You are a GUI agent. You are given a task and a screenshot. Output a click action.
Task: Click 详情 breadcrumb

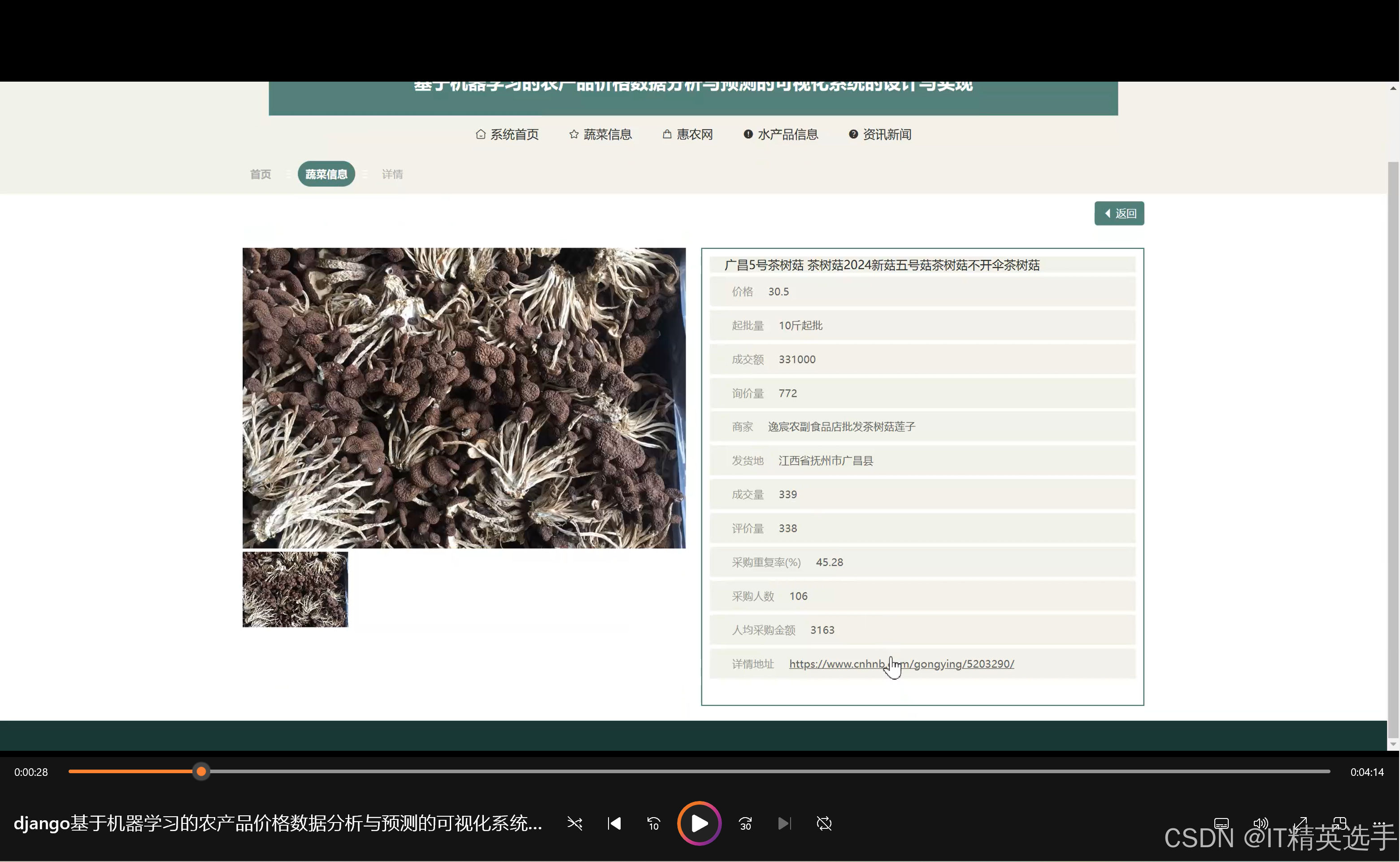tap(392, 174)
